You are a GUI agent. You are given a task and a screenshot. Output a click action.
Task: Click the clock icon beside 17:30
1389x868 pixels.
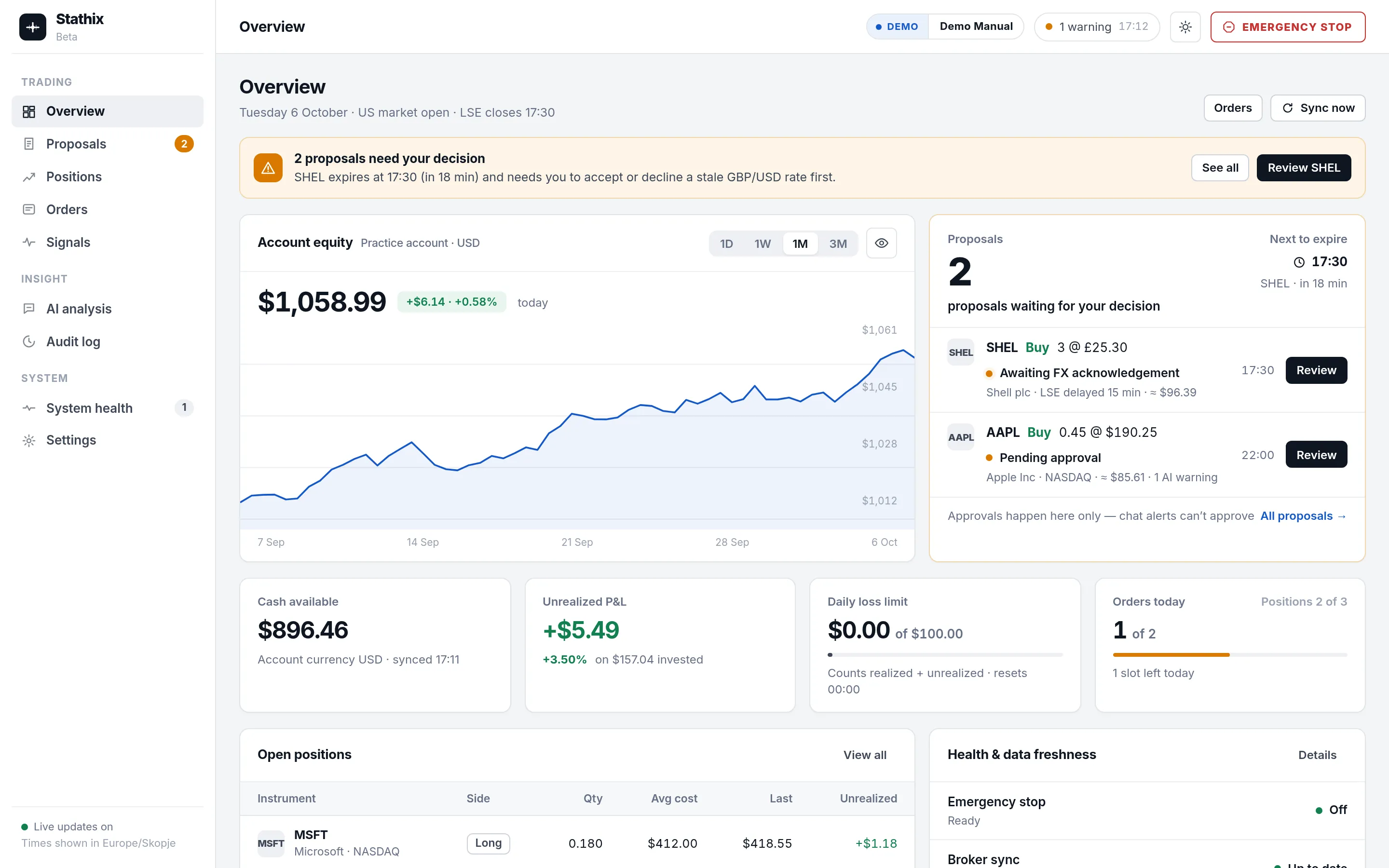1299,262
